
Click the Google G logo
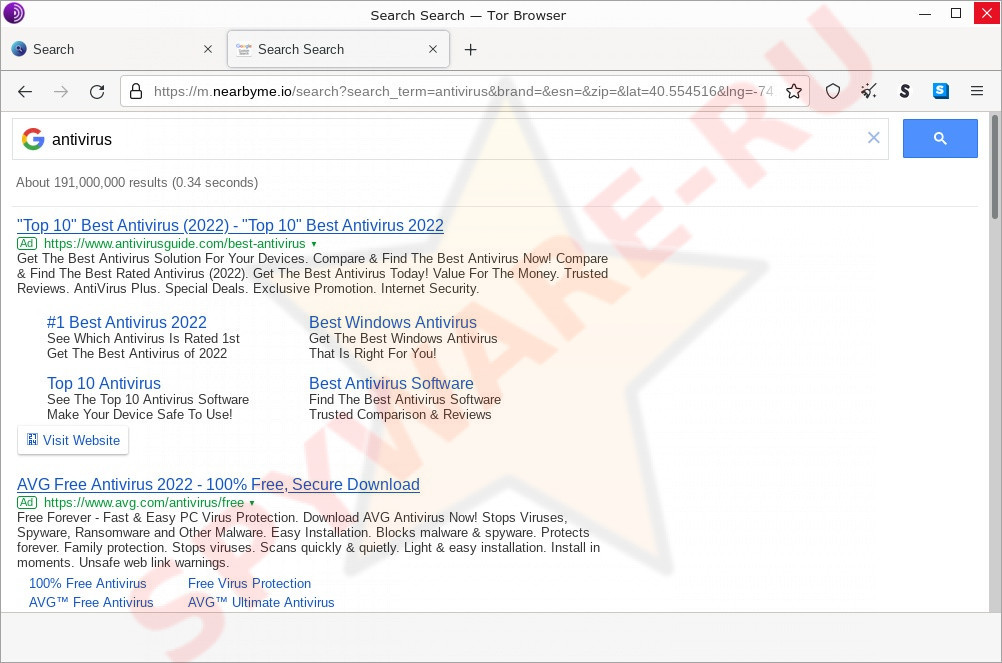[33, 139]
